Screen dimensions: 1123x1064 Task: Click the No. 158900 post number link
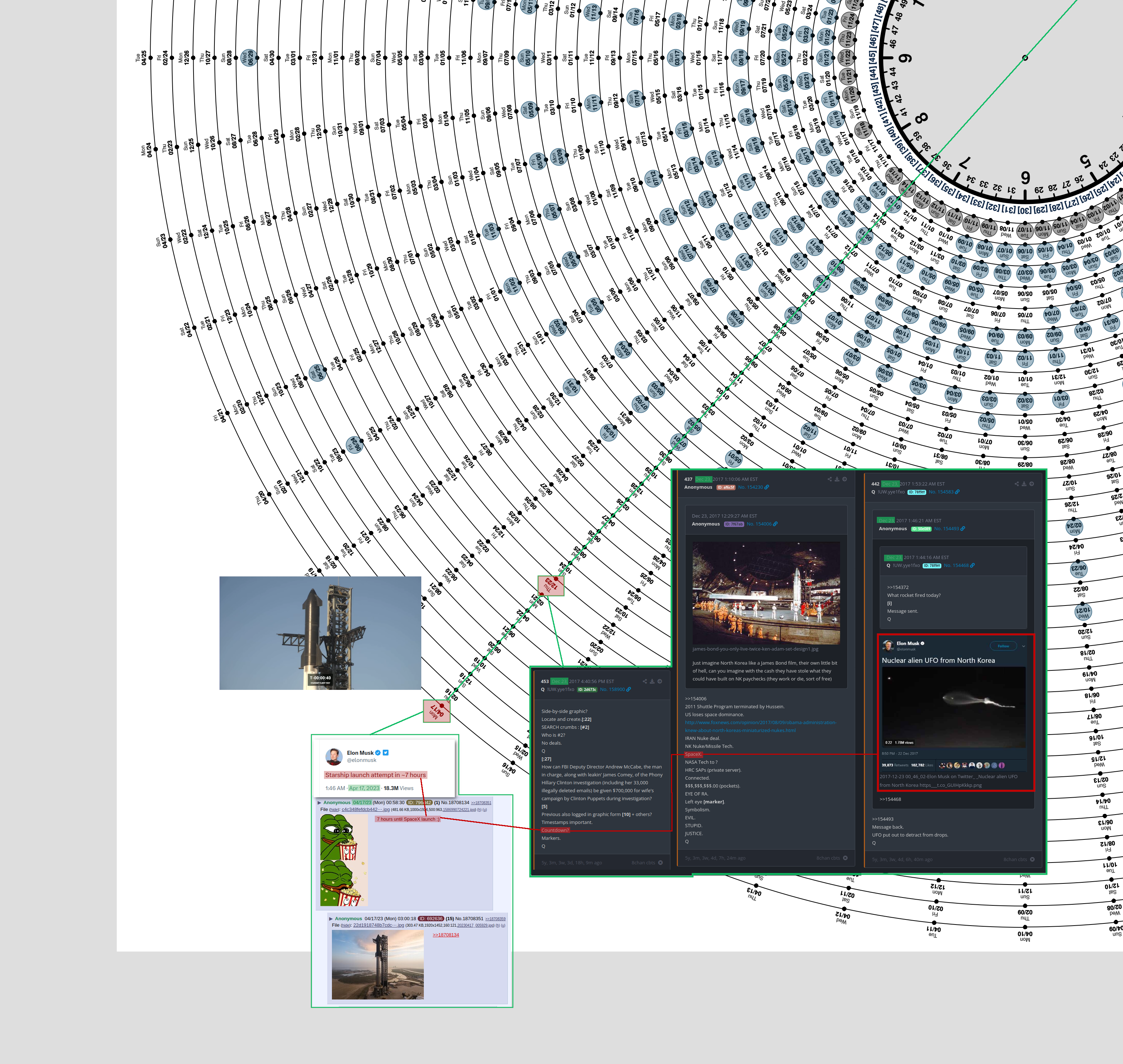[x=613, y=690]
